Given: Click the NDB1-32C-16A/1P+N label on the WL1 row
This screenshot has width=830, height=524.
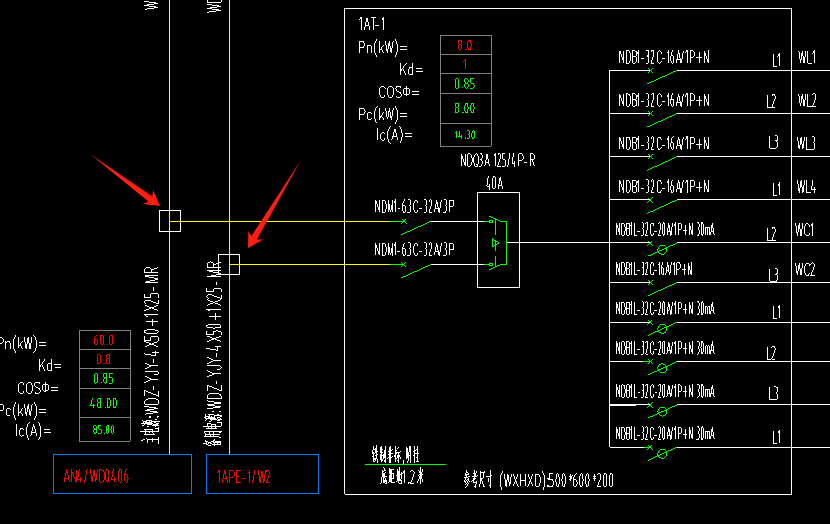Looking at the screenshot, I should (664, 57).
